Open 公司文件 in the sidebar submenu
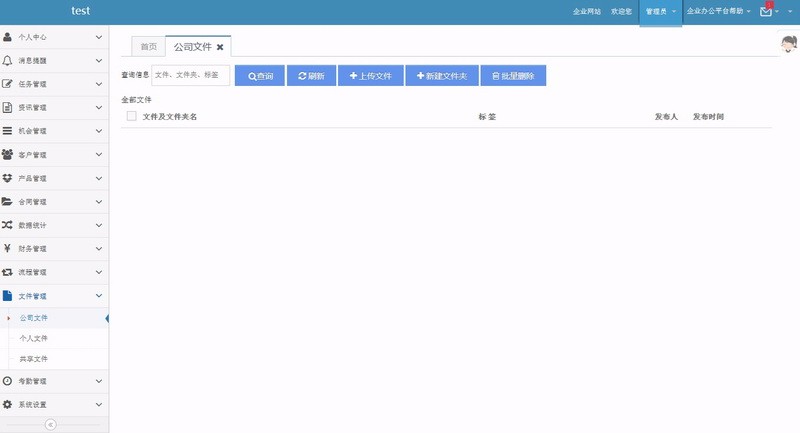This screenshot has height=433, width=800. 34,318
